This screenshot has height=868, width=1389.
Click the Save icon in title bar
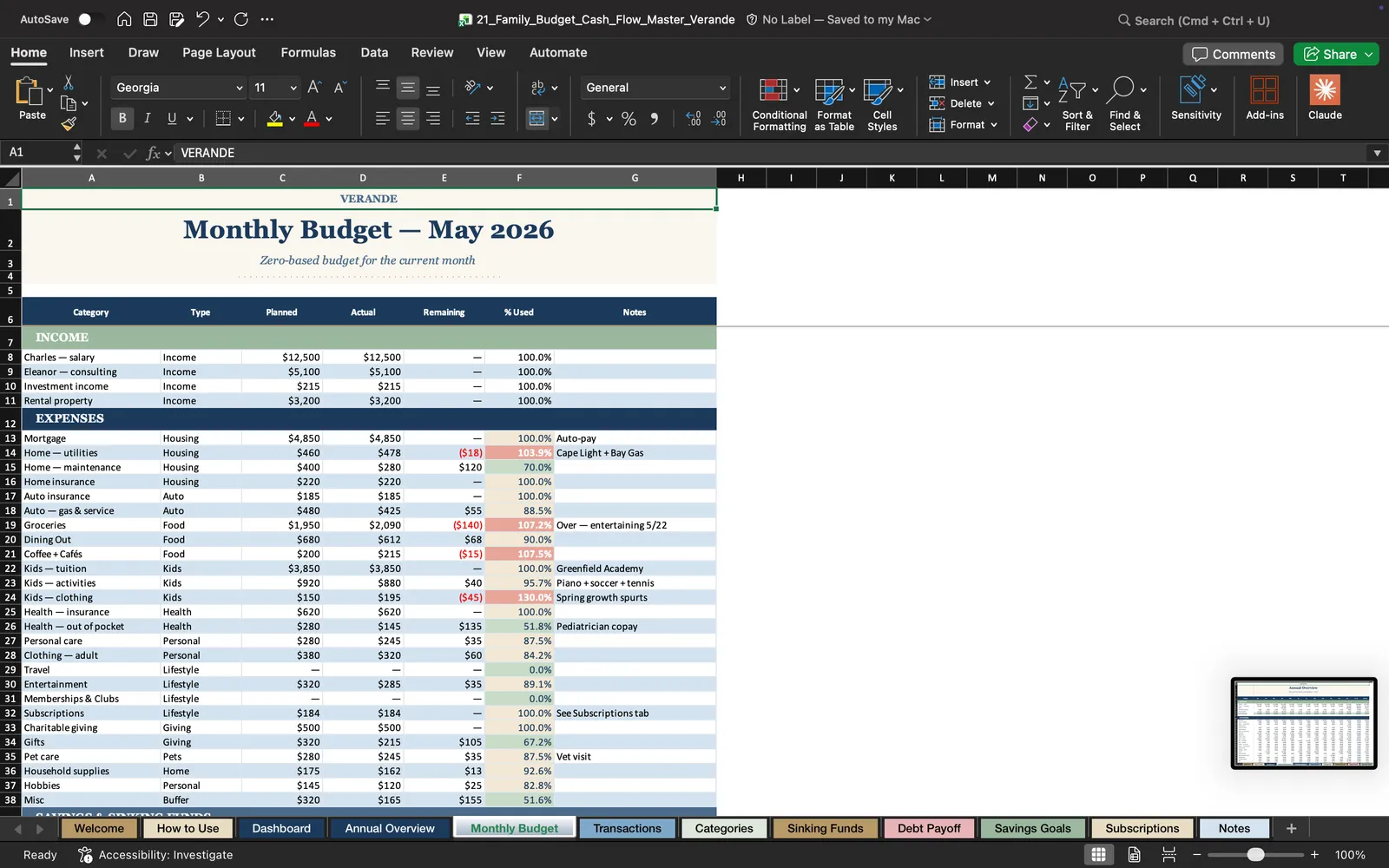[150, 19]
